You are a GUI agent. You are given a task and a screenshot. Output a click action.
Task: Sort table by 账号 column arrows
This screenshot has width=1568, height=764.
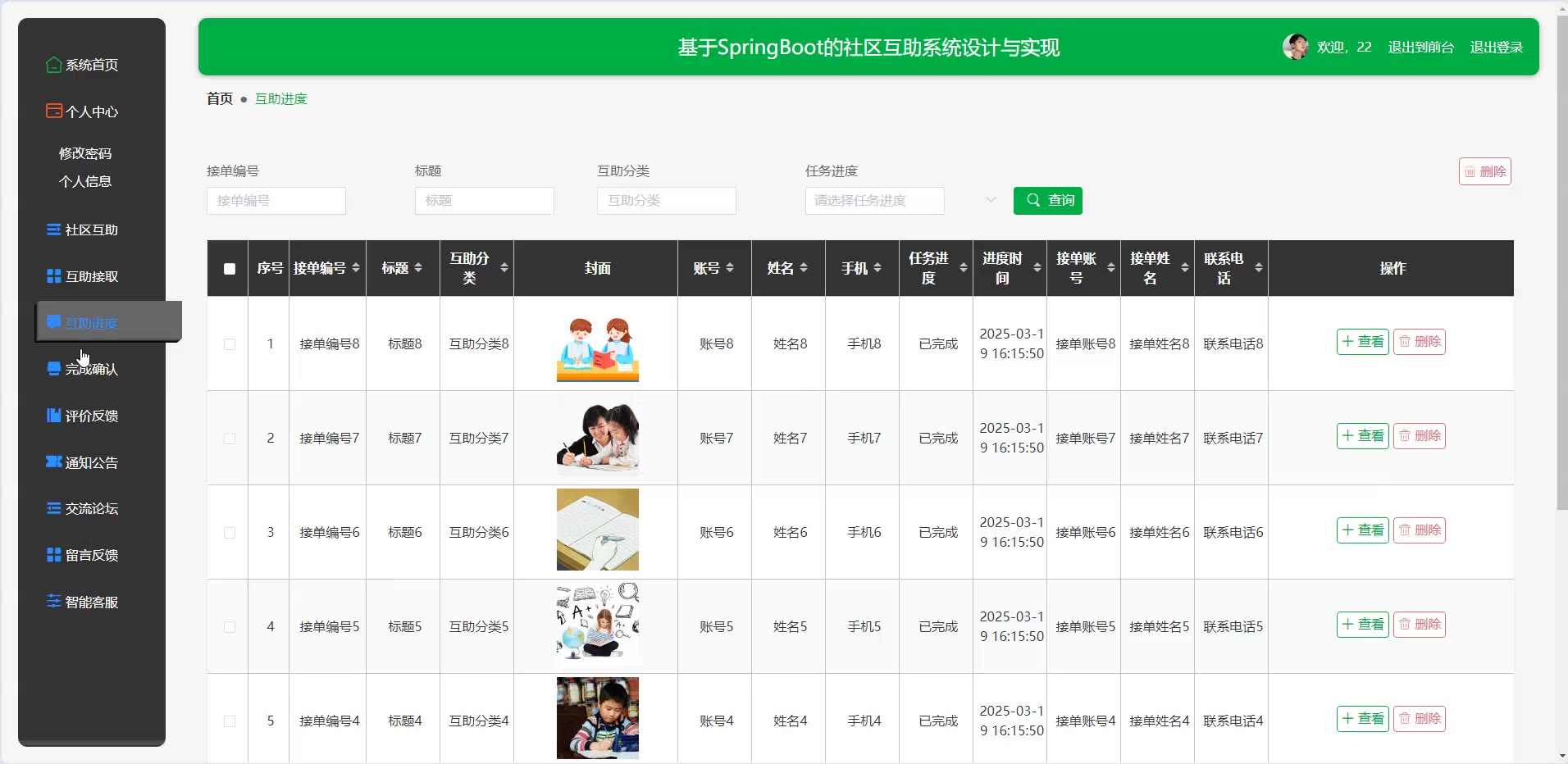[x=730, y=268]
